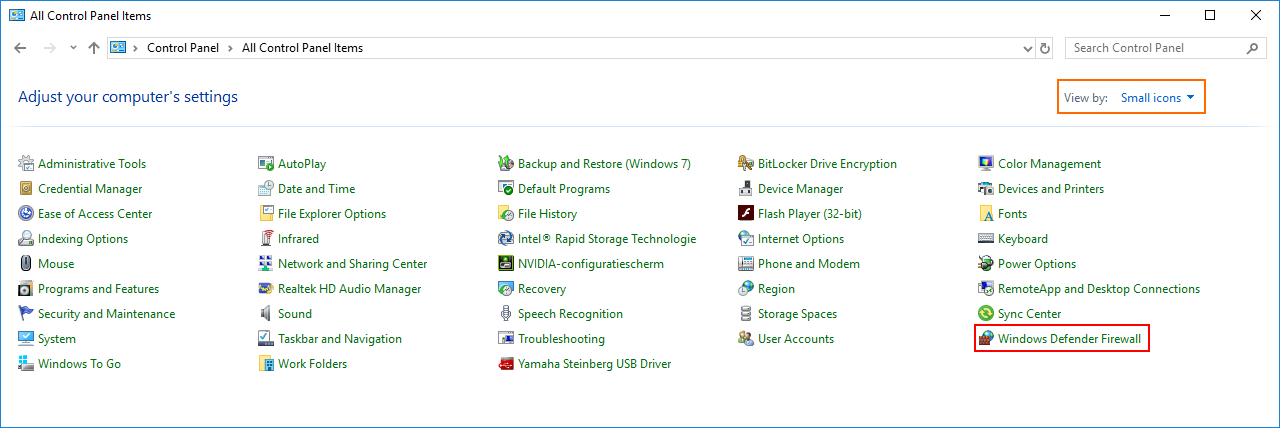
Task: Open Network and Sharing Center icon
Action: [266, 264]
